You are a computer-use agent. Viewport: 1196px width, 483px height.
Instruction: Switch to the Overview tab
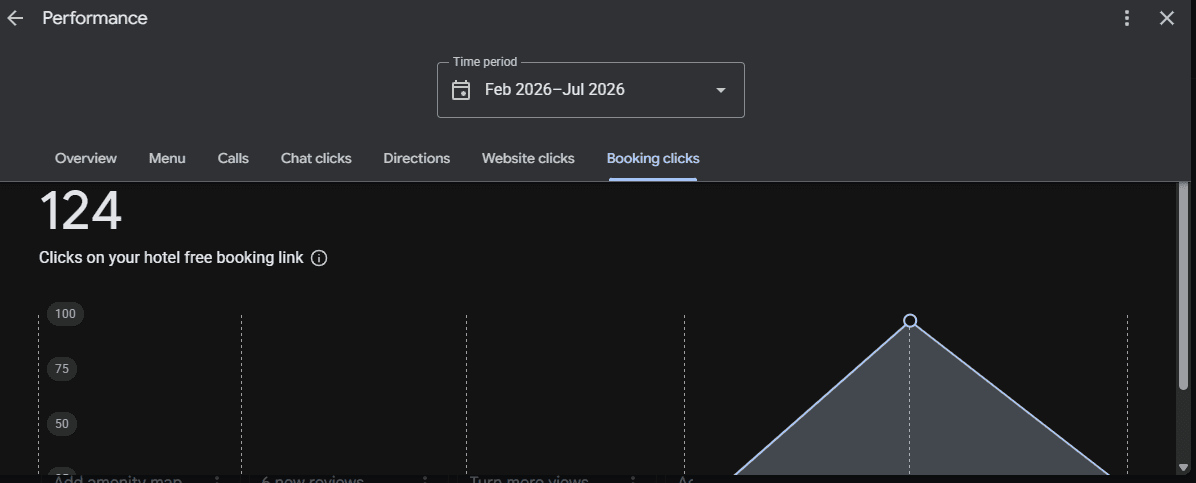[x=85, y=159]
